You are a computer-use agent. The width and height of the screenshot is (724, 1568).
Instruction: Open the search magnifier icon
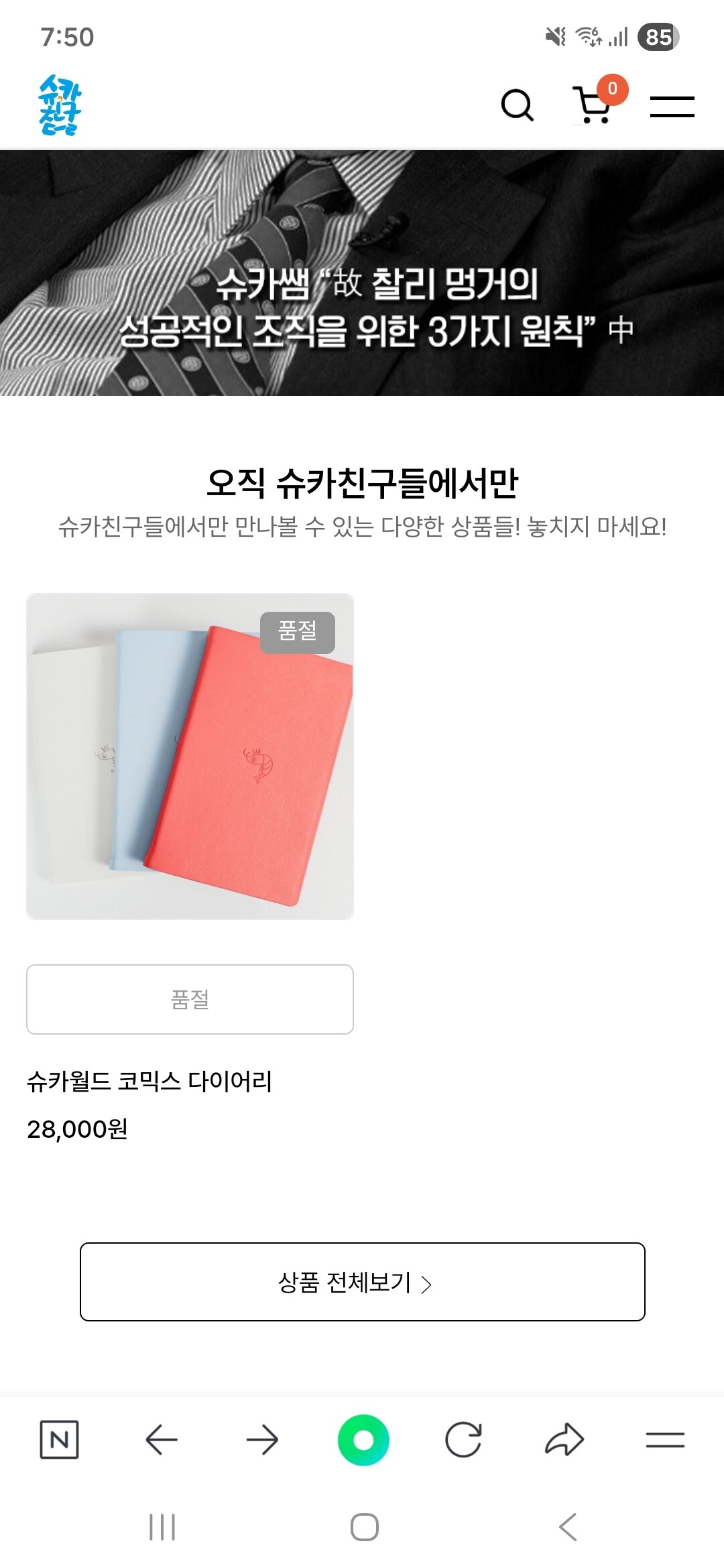click(x=518, y=105)
